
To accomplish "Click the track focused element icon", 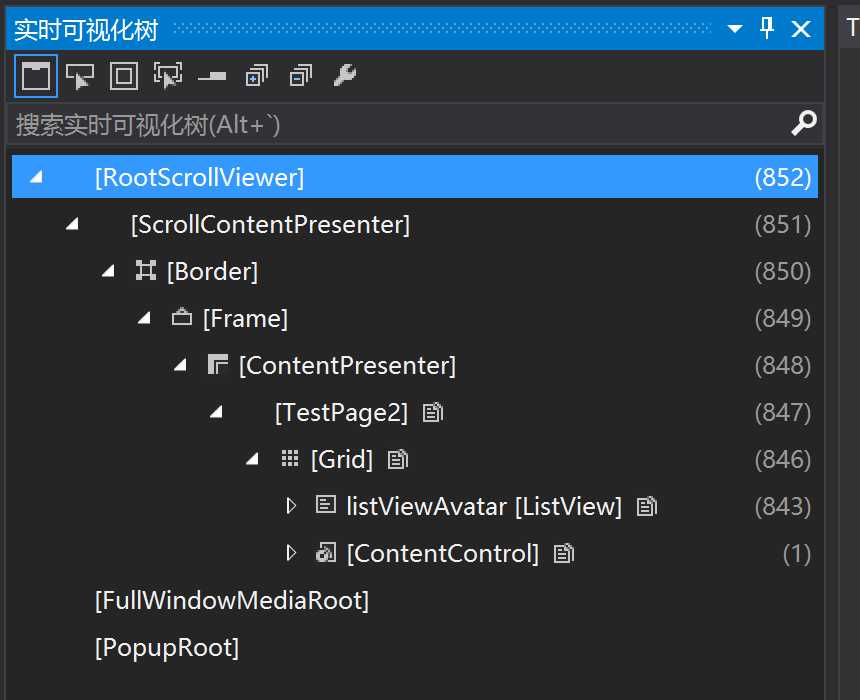I will [x=168, y=76].
